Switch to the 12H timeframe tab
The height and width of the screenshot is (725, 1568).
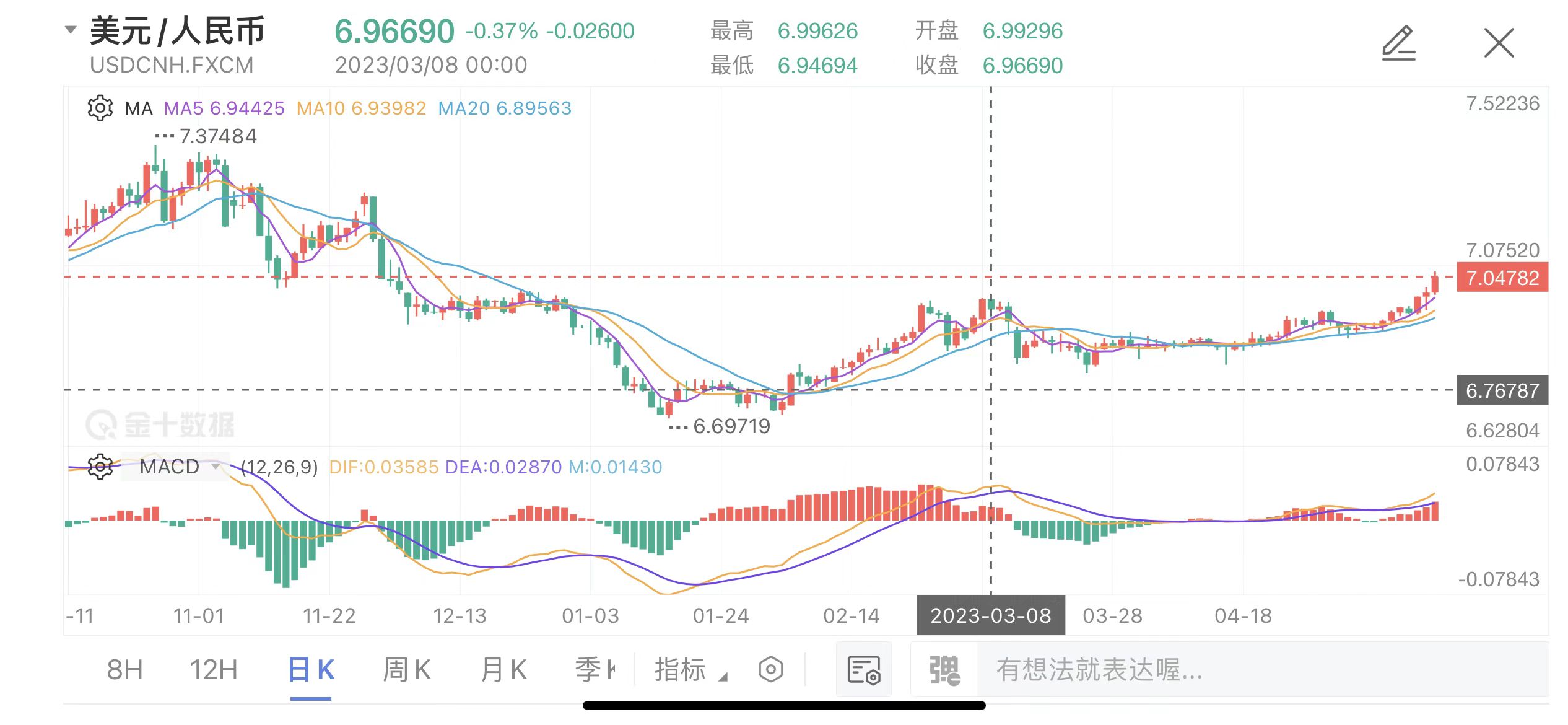[214, 670]
